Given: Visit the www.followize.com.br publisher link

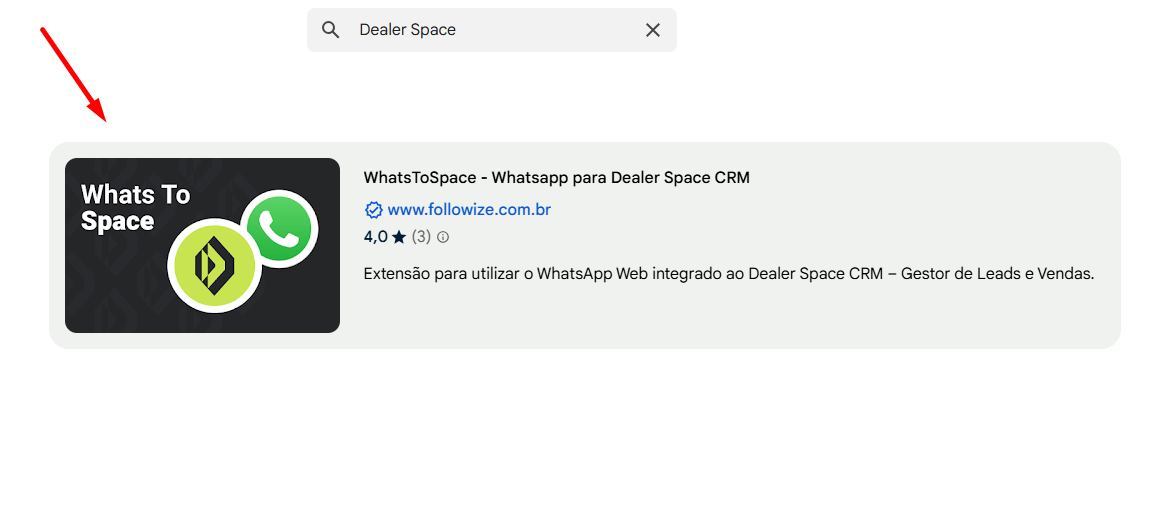Looking at the screenshot, I should pos(469,210).
